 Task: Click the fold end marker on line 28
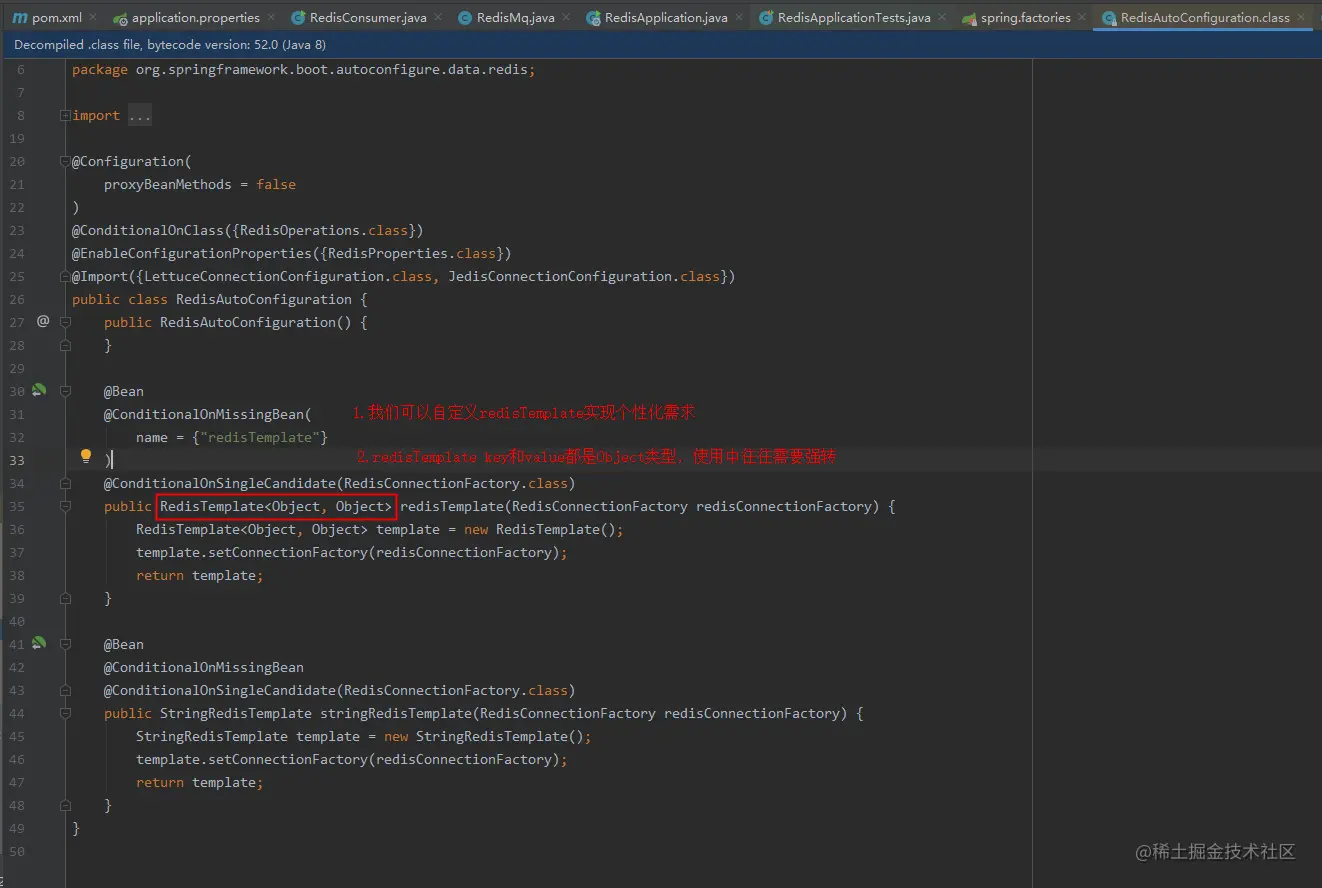tap(65, 345)
